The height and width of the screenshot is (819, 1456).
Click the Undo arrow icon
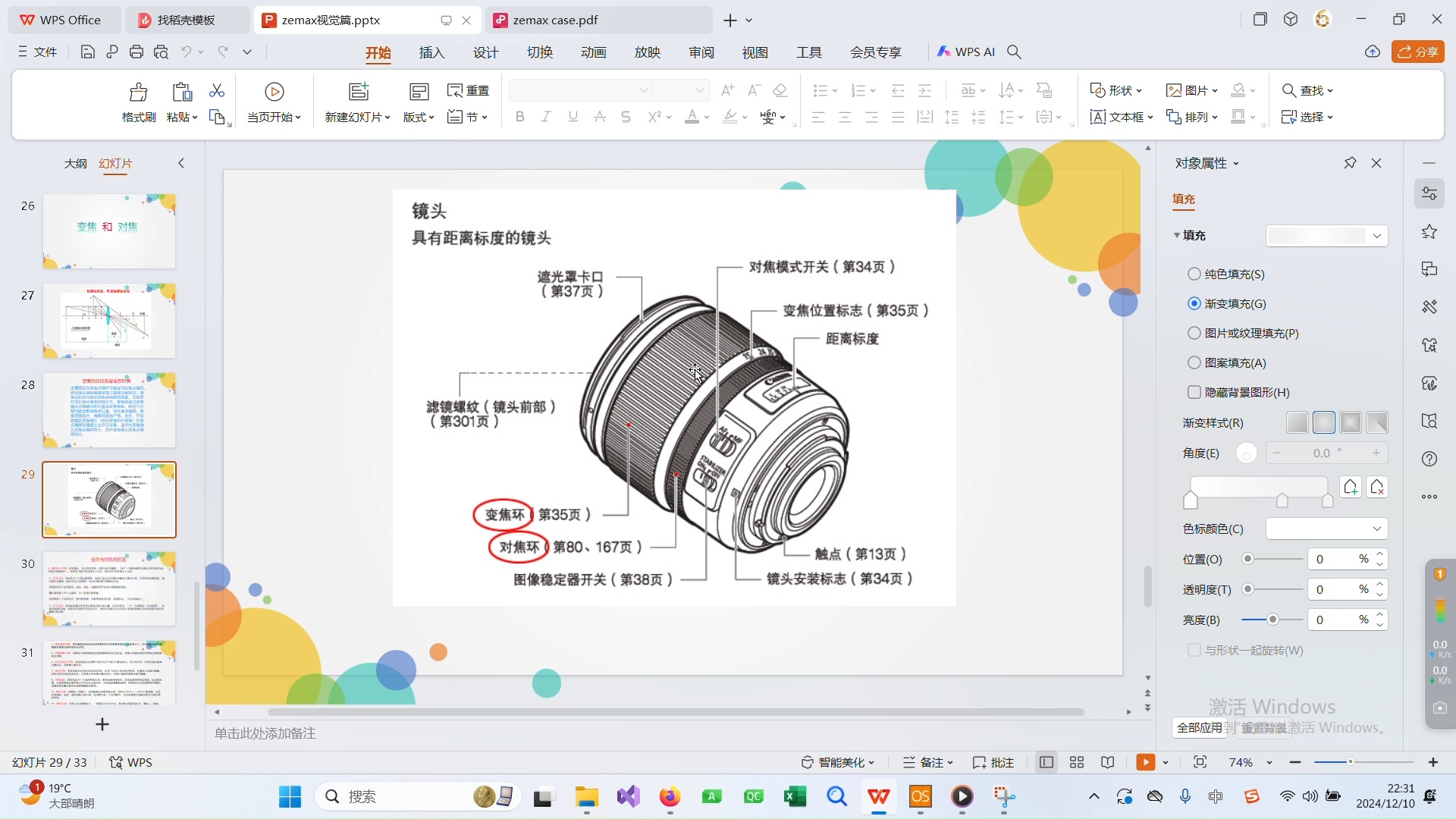pos(186,52)
